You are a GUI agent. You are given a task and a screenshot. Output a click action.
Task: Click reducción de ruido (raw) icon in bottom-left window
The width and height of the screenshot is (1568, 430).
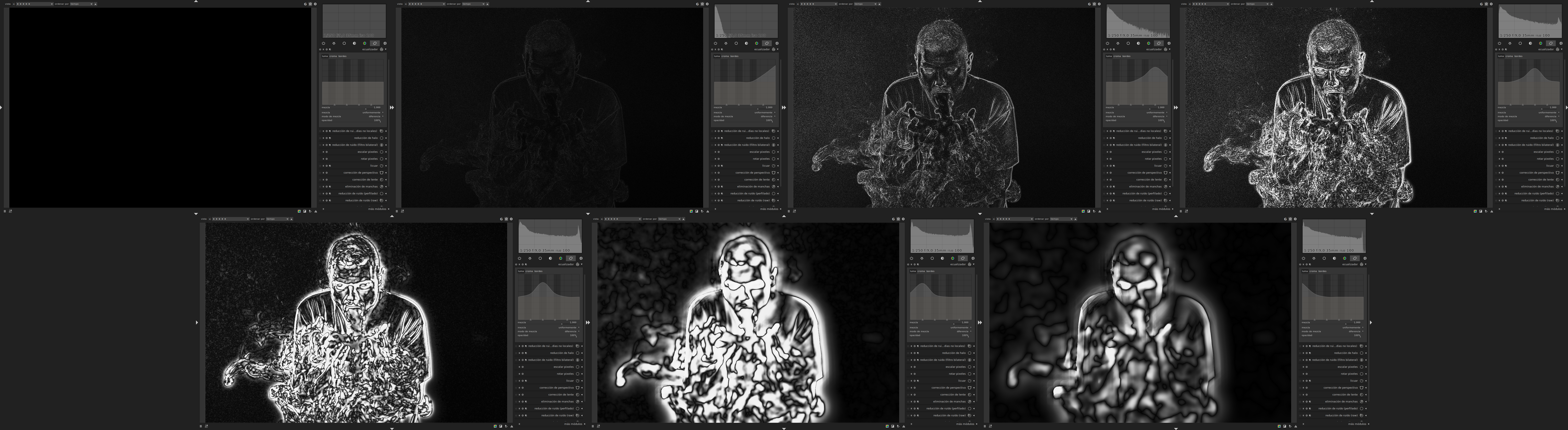point(578,415)
